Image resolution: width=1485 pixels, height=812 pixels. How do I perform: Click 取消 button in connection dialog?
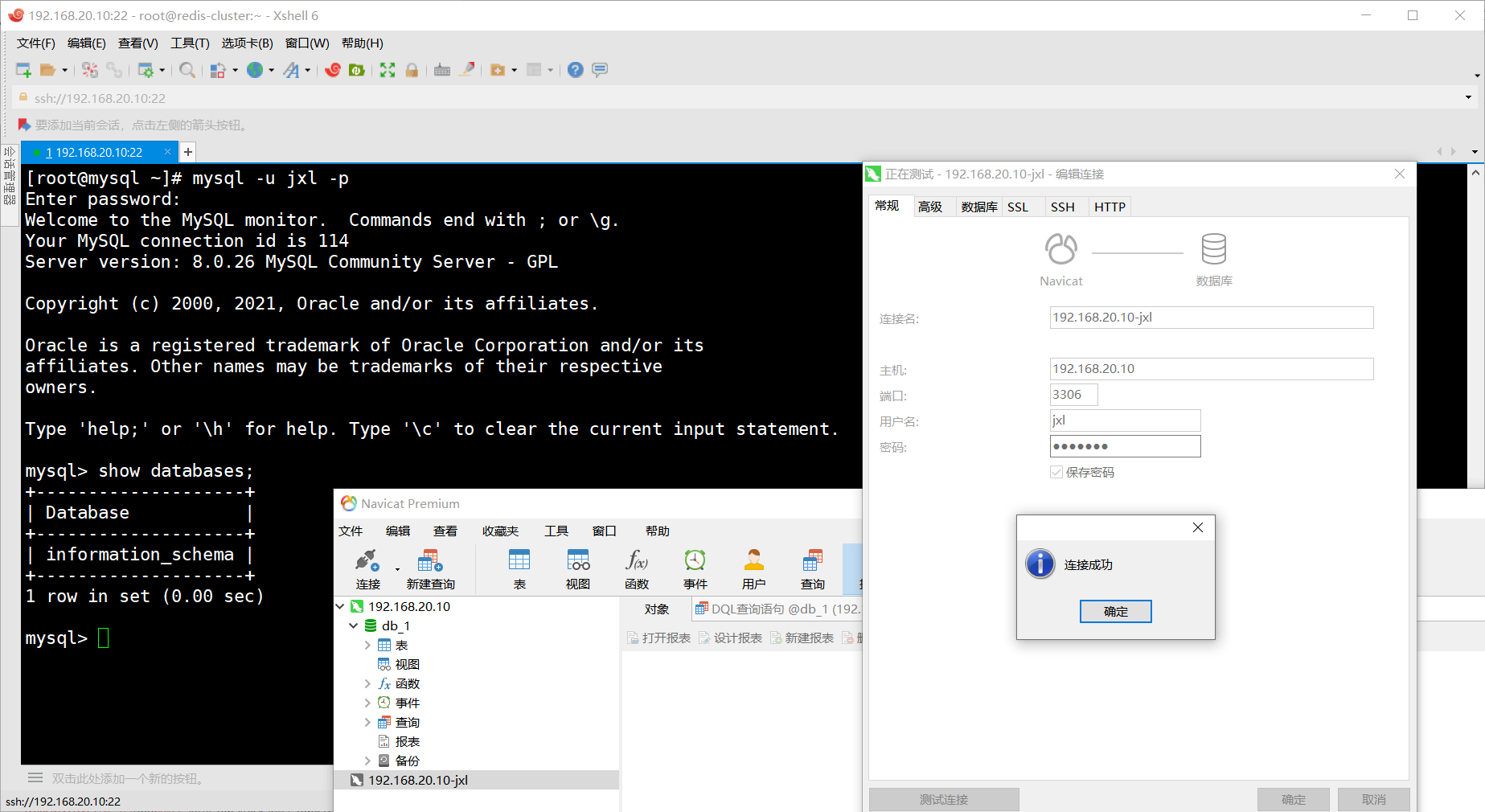pos(1373,799)
